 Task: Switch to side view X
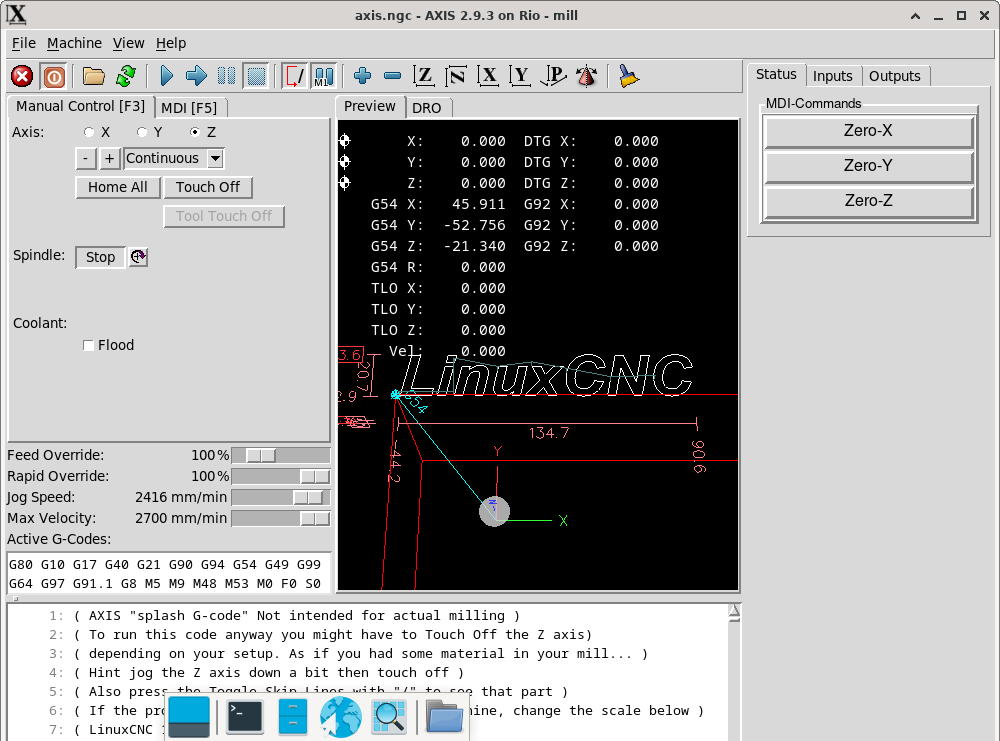(489, 77)
